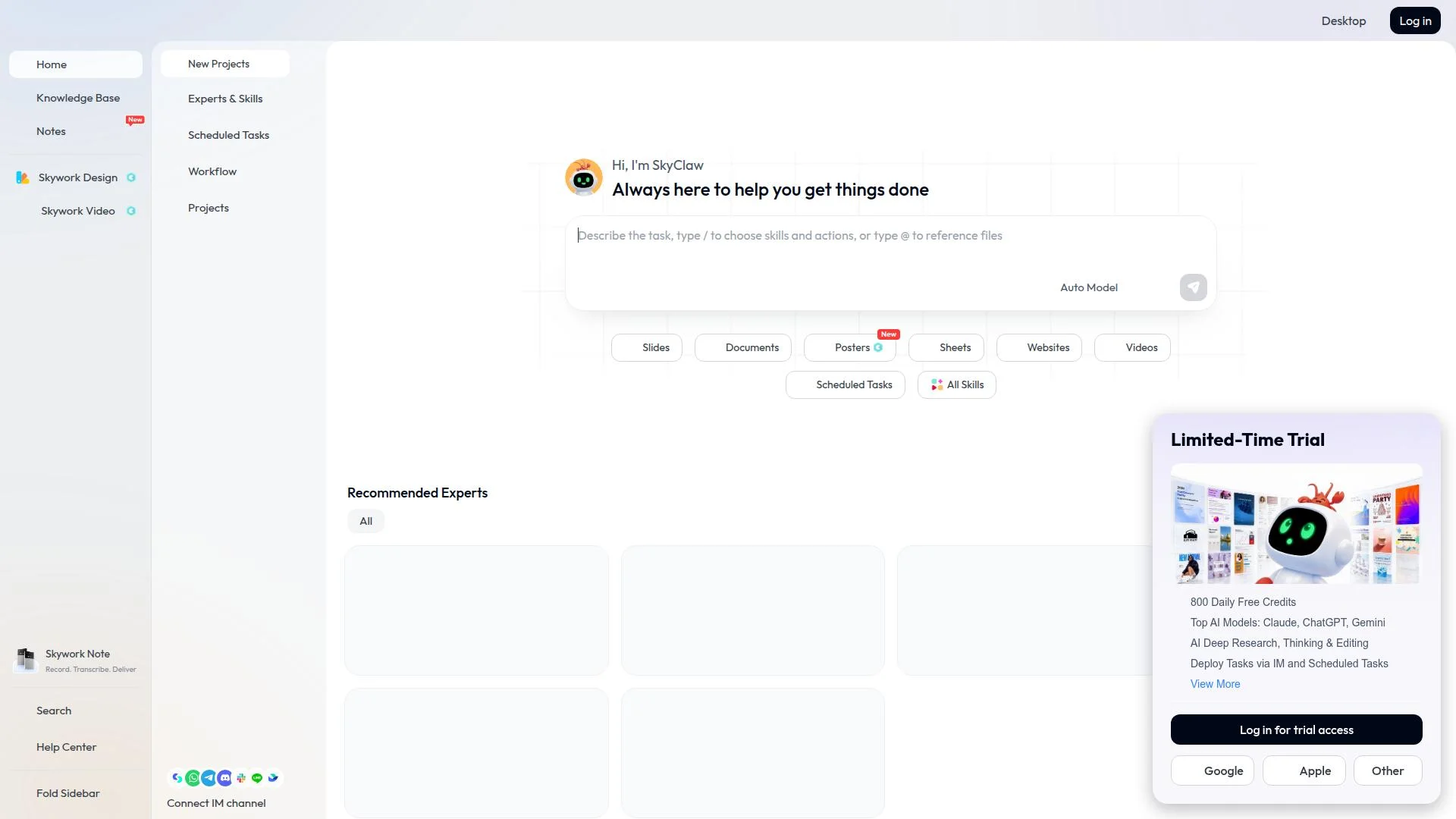The width and height of the screenshot is (1456, 819).
Task: Click the last blue bird-shaped IM icon
Action: tap(273, 778)
